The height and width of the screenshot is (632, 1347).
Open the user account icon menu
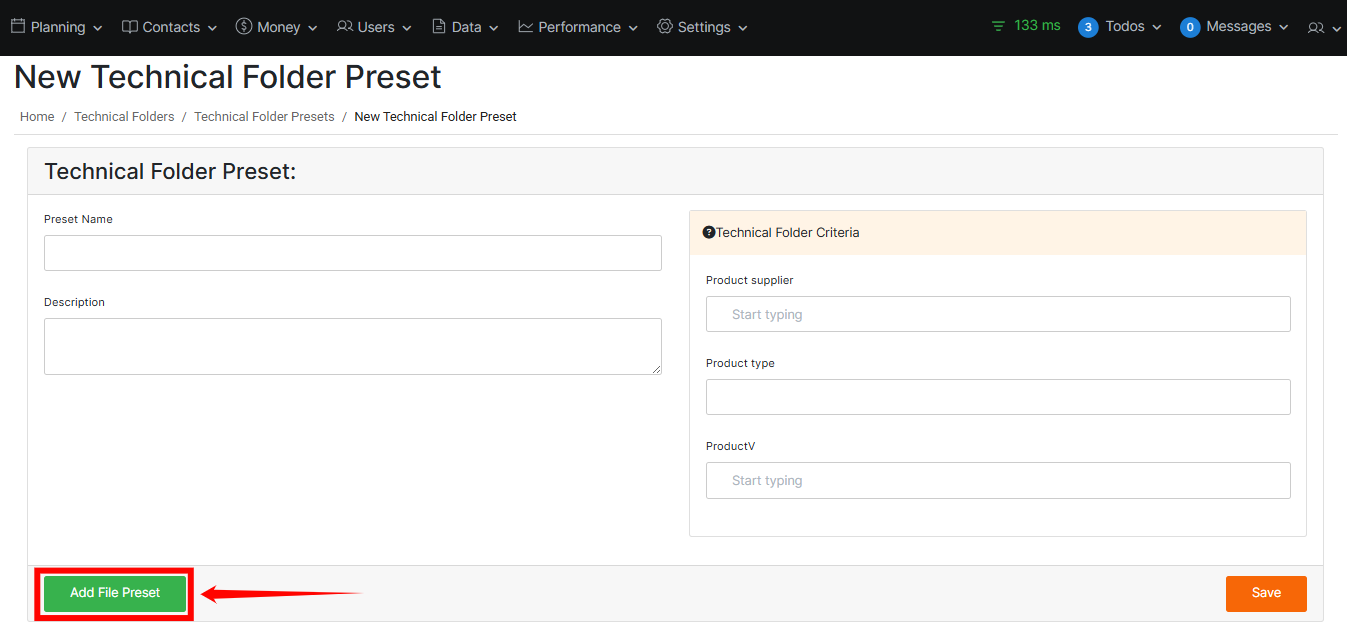pos(1324,28)
